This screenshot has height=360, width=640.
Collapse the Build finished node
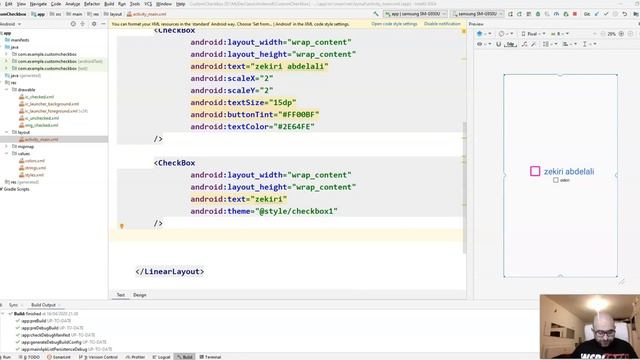[3, 314]
